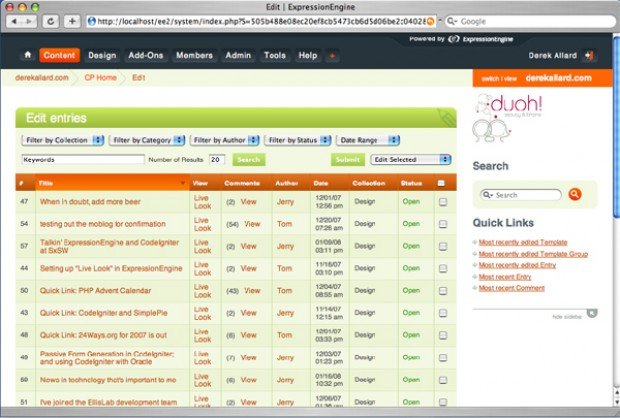Open the Filter by Category dropdown
This screenshot has width=620, height=418.
coord(147,140)
